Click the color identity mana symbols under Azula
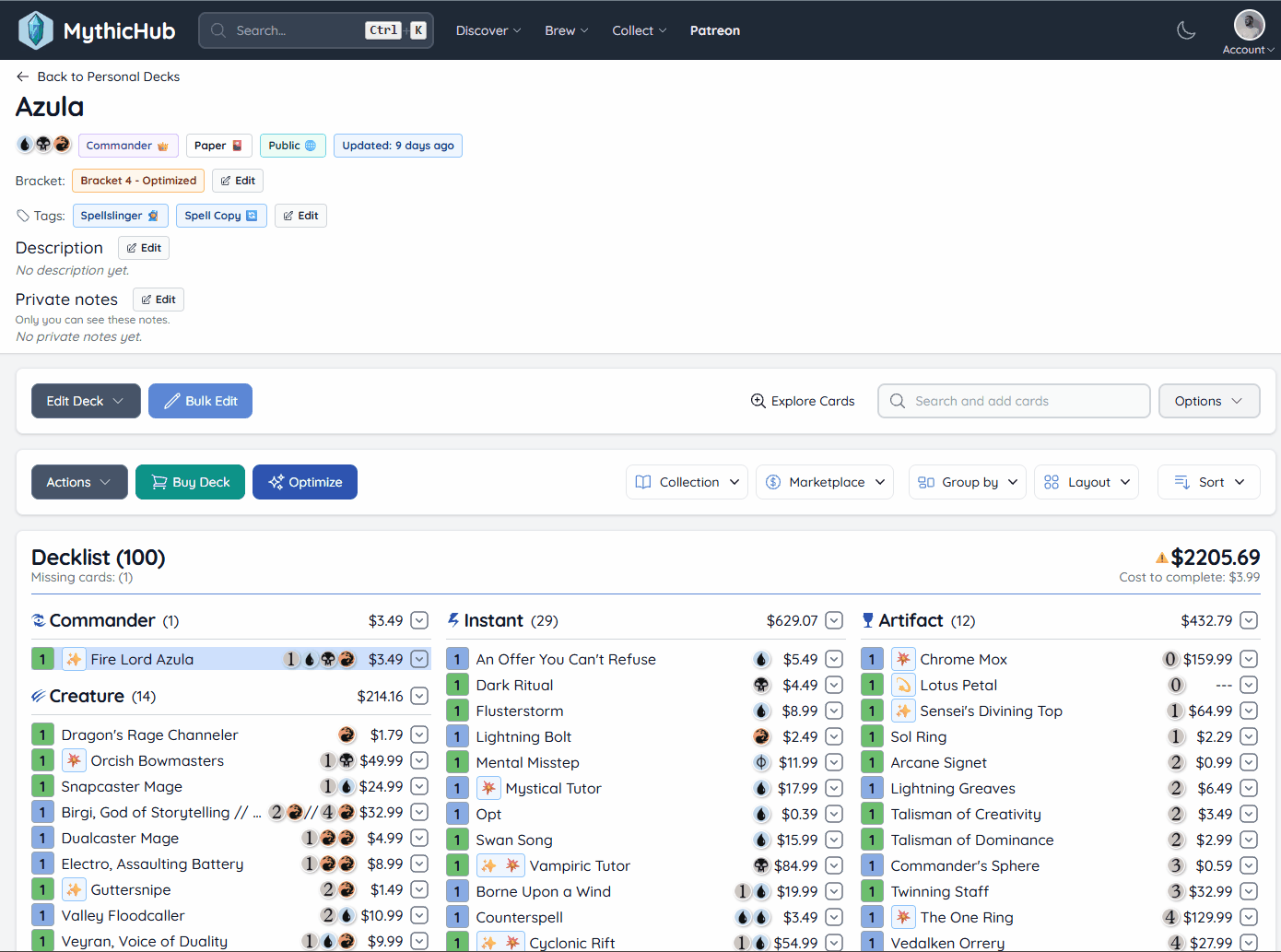The width and height of the screenshot is (1281, 952). (x=43, y=145)
